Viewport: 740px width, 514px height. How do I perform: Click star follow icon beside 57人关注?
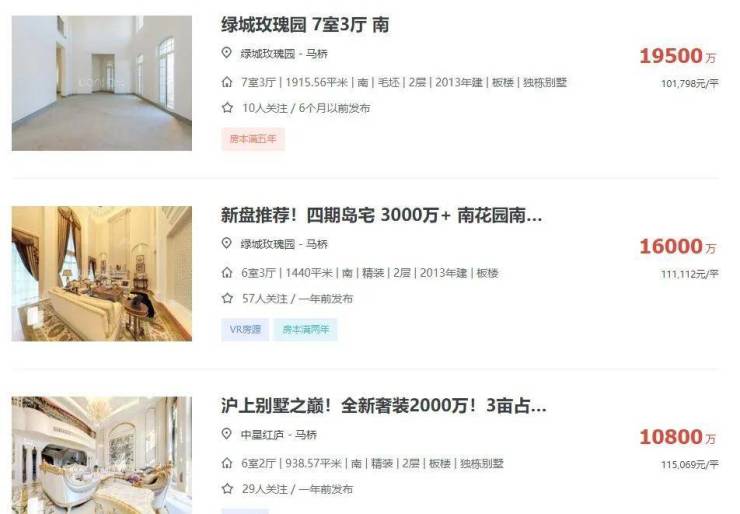pyautogui.click(x=227, y=298)
